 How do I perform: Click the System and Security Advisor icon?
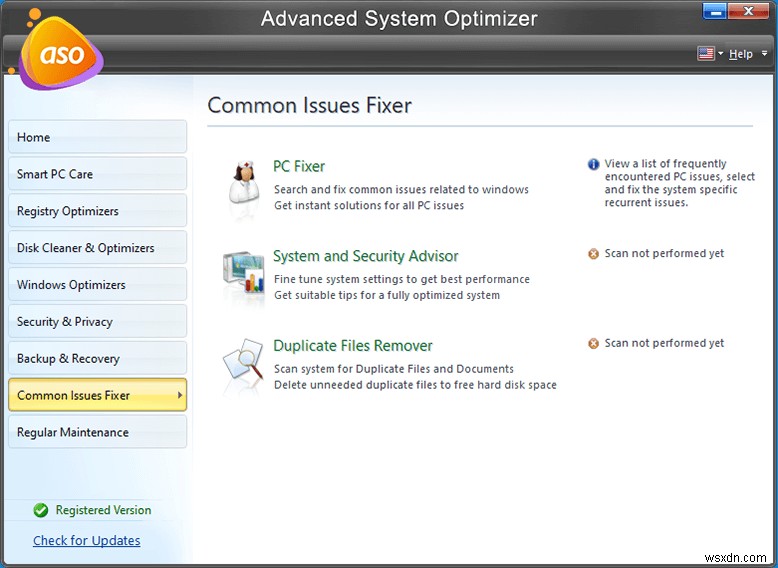point(242,273)
